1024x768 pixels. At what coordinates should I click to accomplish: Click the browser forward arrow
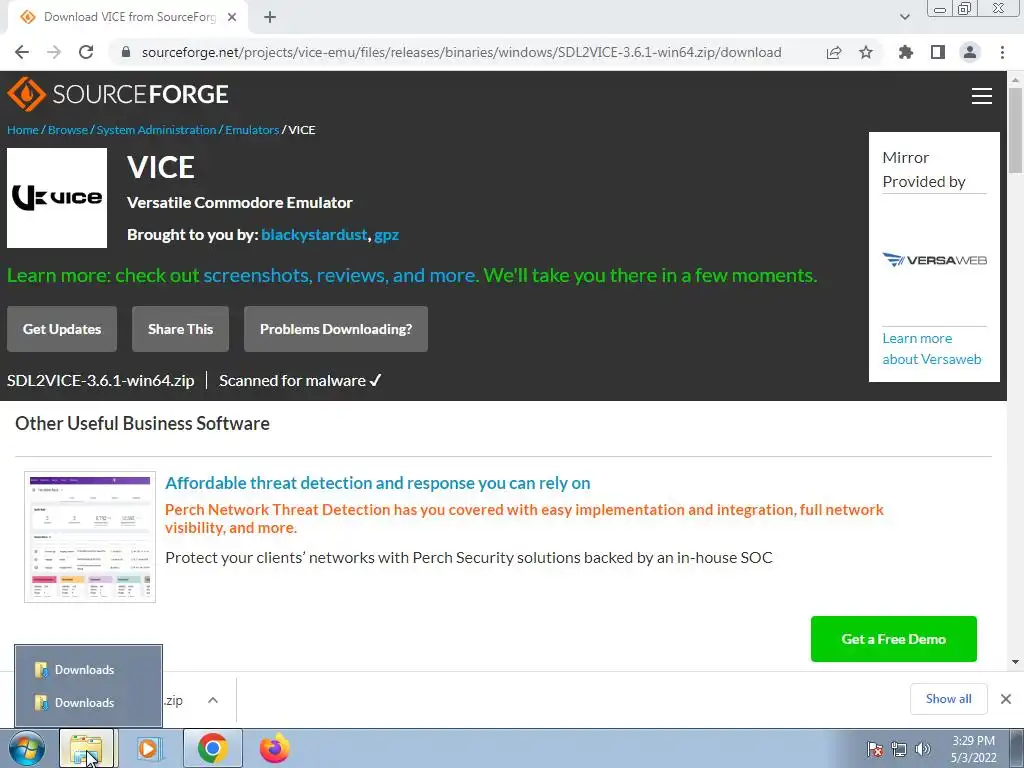[x=54, y=52]
